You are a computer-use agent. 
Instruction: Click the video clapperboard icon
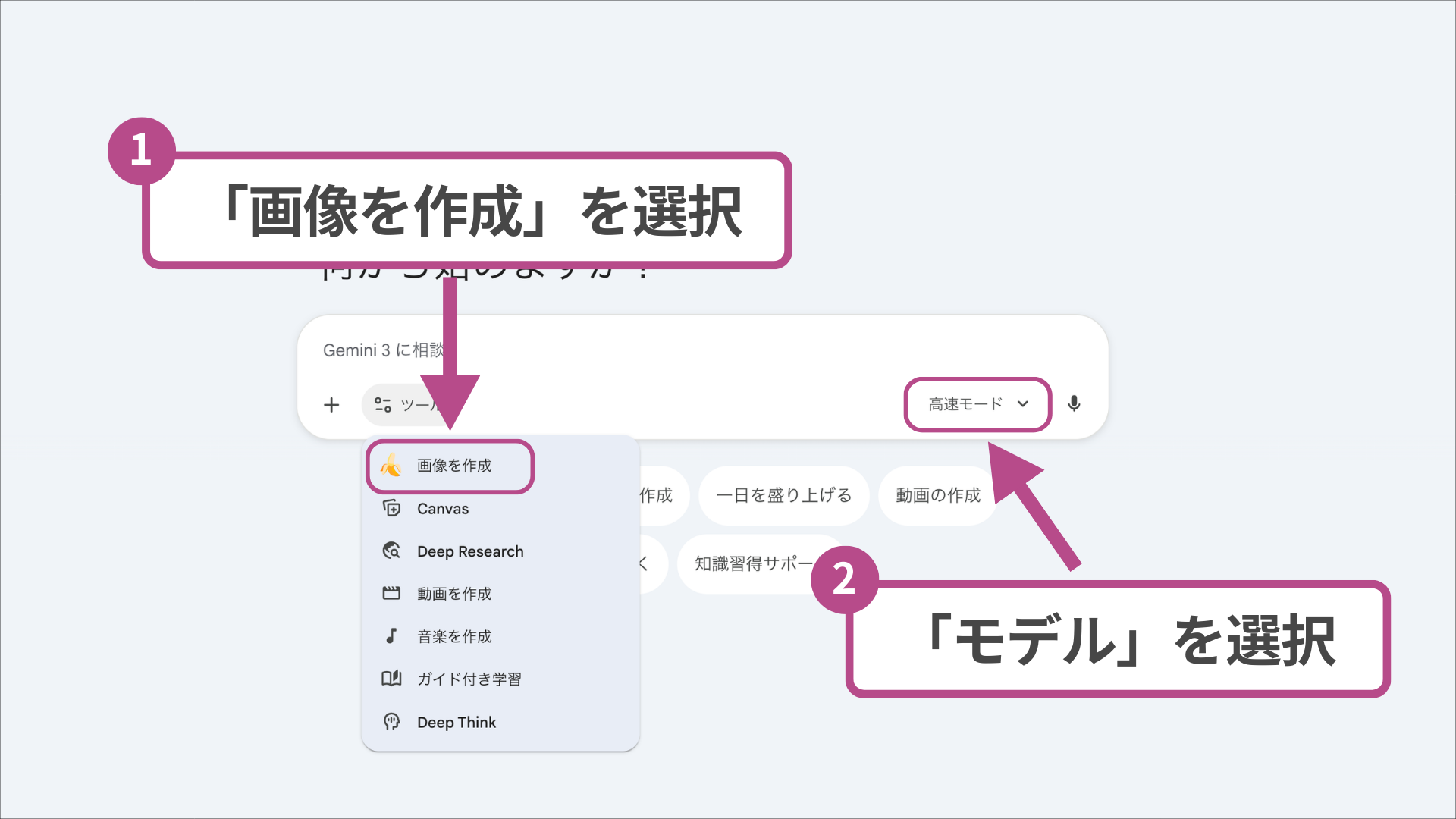pos(391,593)
